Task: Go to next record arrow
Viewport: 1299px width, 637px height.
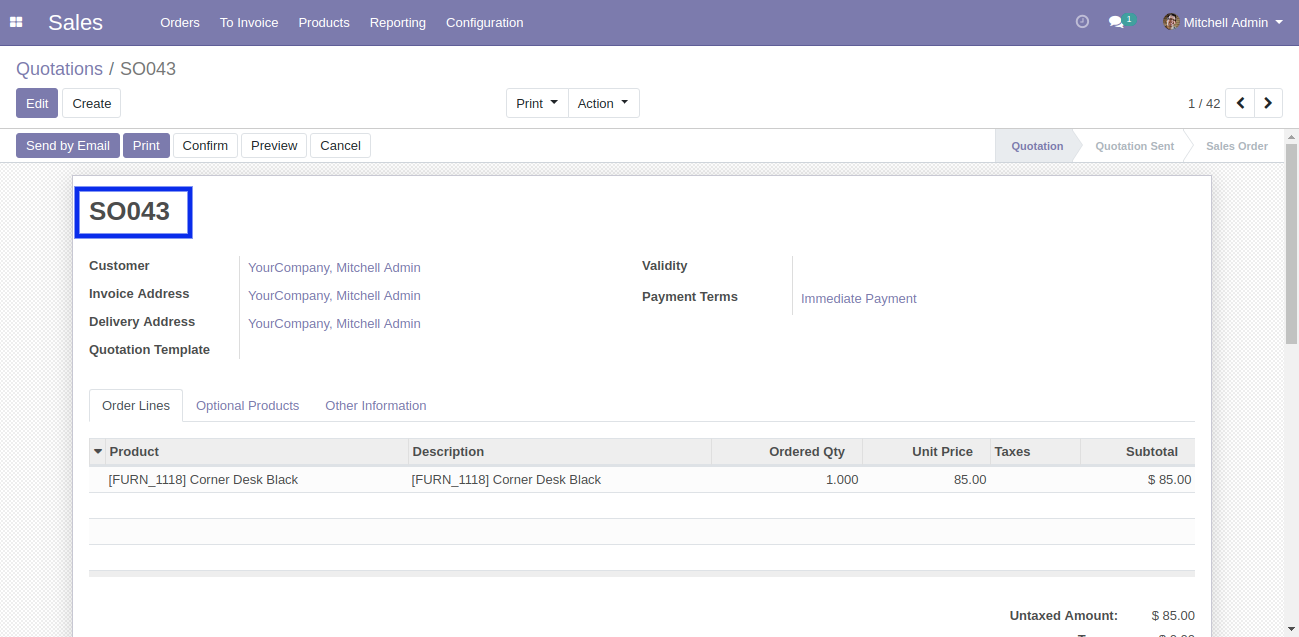Action: (1268, 103)
